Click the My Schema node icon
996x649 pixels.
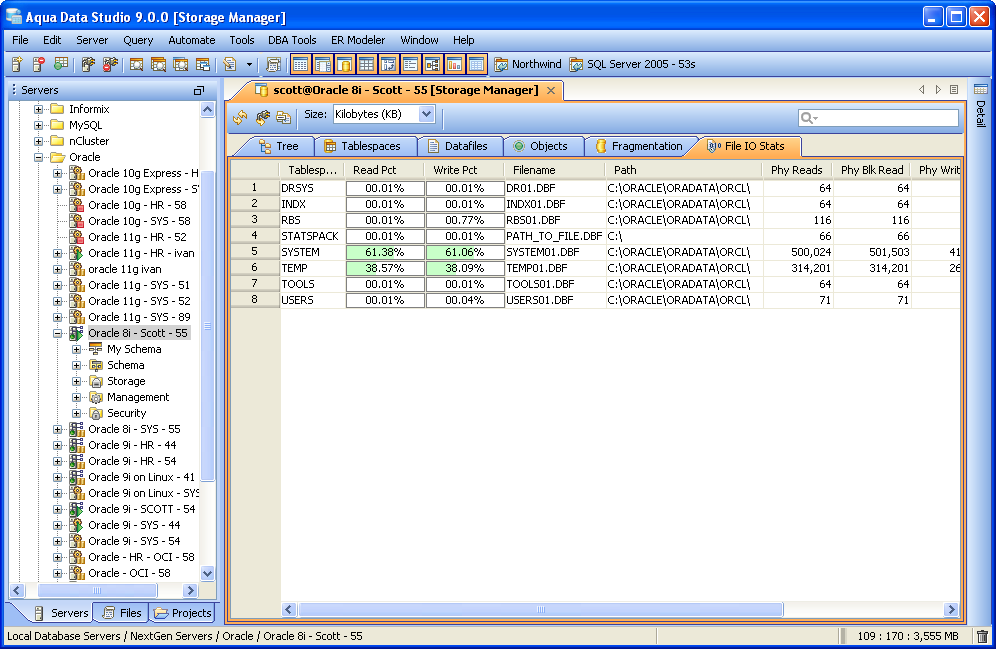coord(96,349)
